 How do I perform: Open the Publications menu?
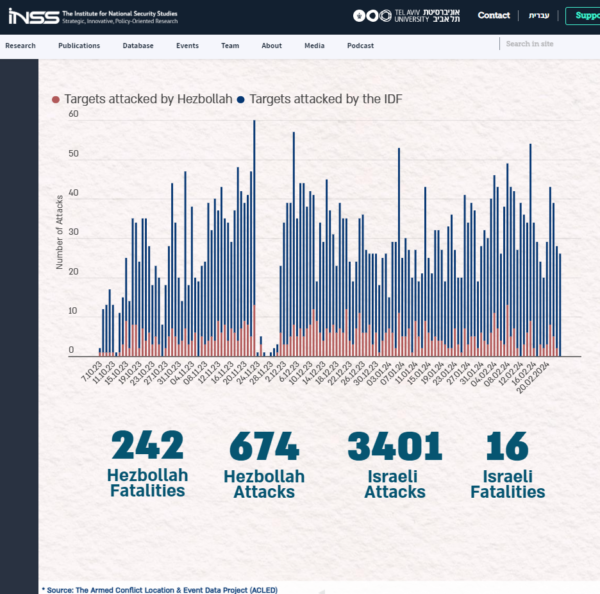tap(79, 46)
